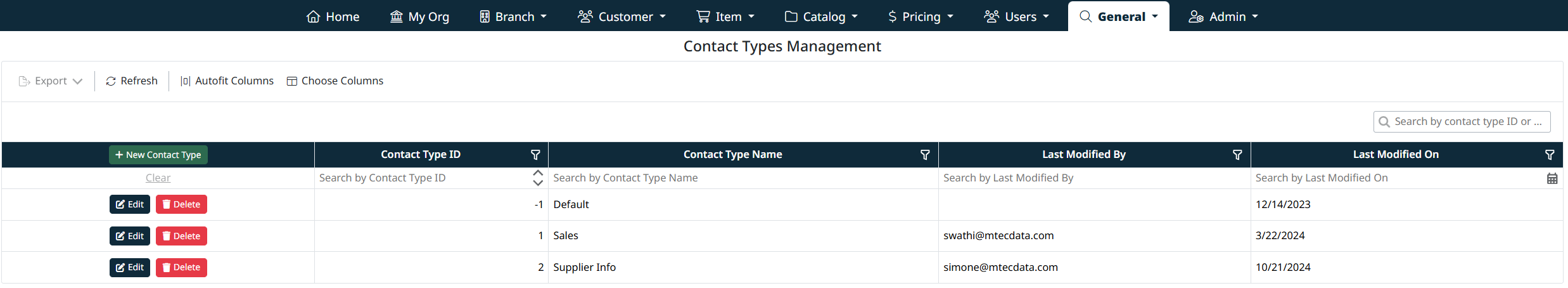Increment the Contact Type ID spinner
The width and height of the screenshot is (1568, 288).
pyautogui.click(x=538, y=173)
